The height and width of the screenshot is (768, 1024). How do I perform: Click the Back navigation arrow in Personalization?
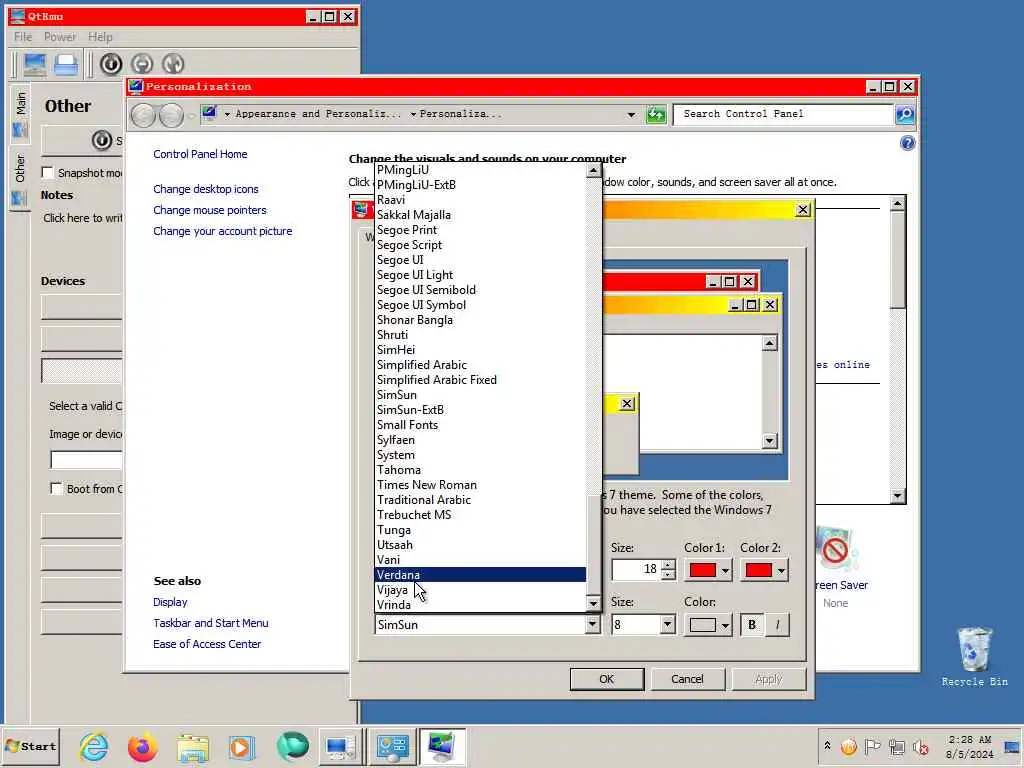[143, 115]
